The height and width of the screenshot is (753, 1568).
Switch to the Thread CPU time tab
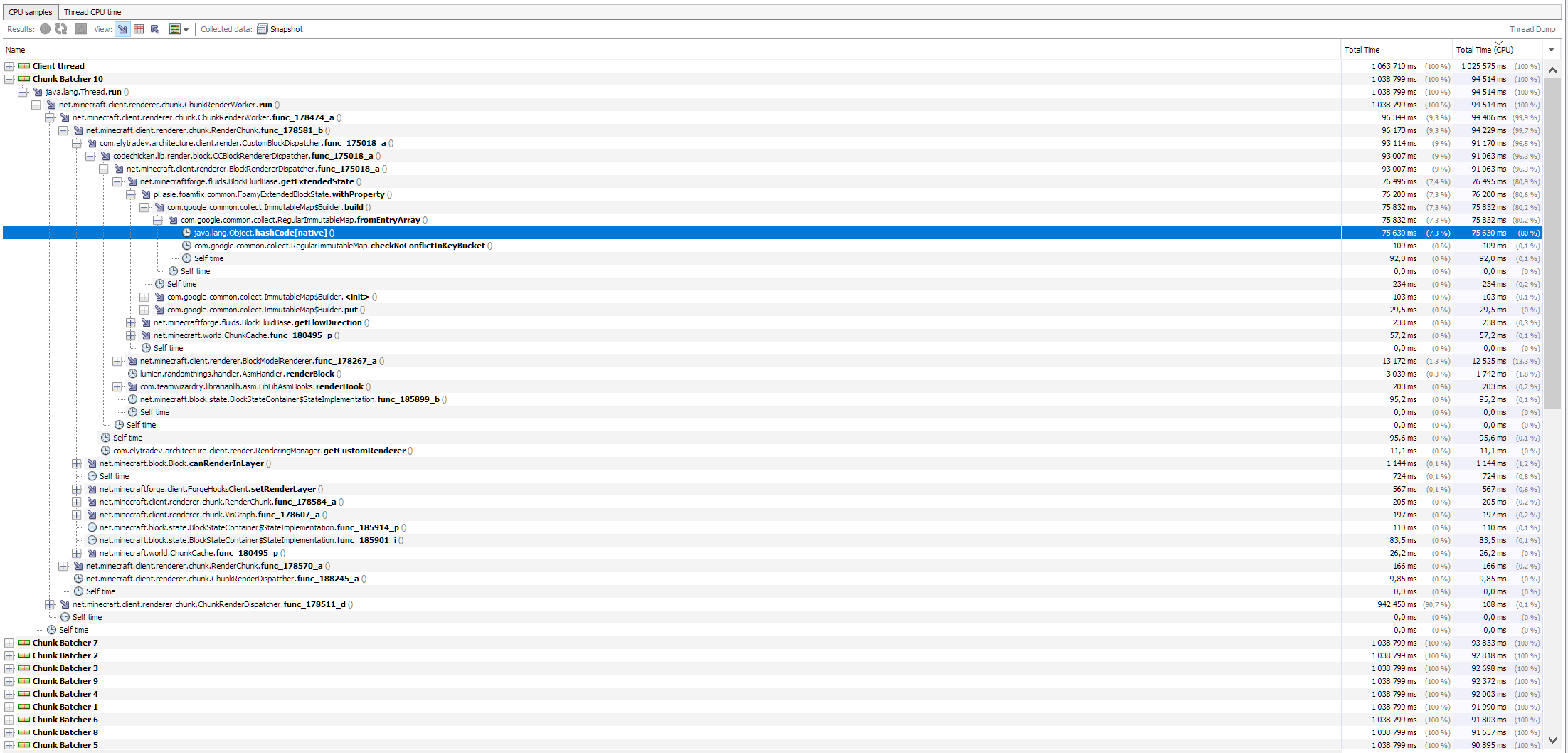[92, 12]
